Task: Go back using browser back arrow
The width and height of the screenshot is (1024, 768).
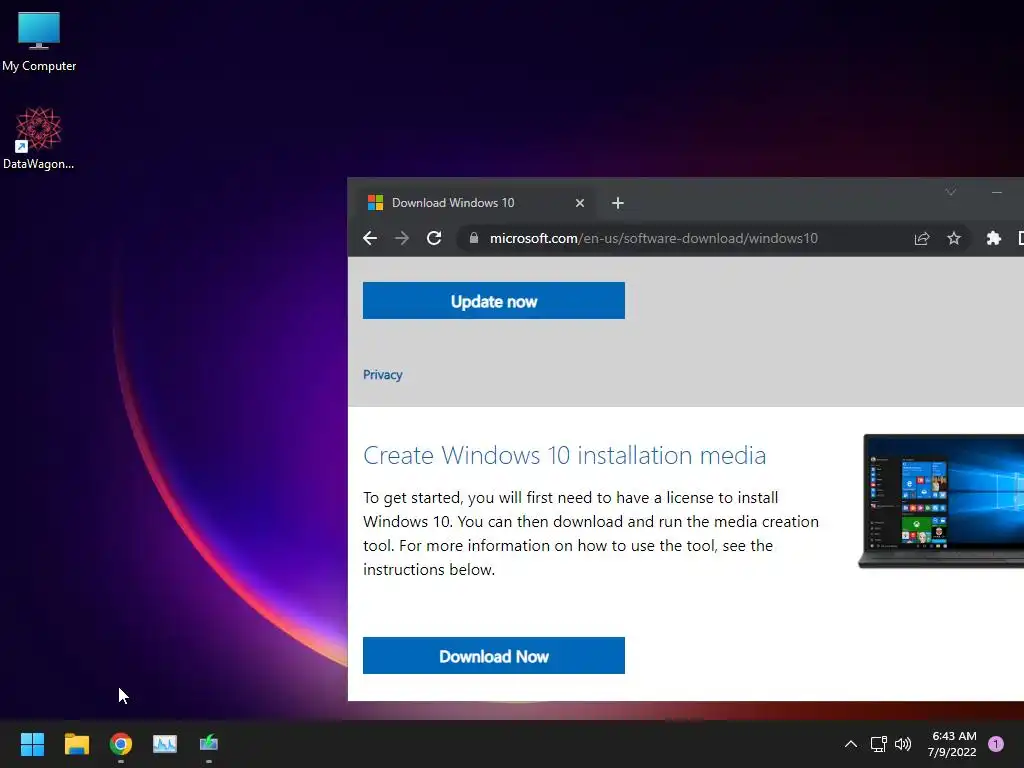Action: [x=370, y=238]
